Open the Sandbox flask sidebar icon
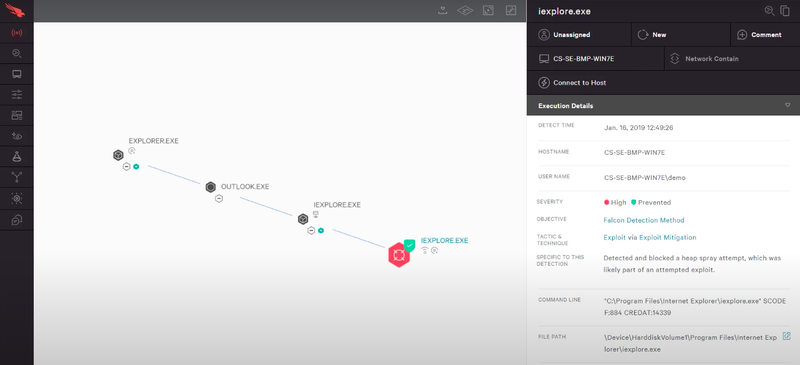 (17, 157)
